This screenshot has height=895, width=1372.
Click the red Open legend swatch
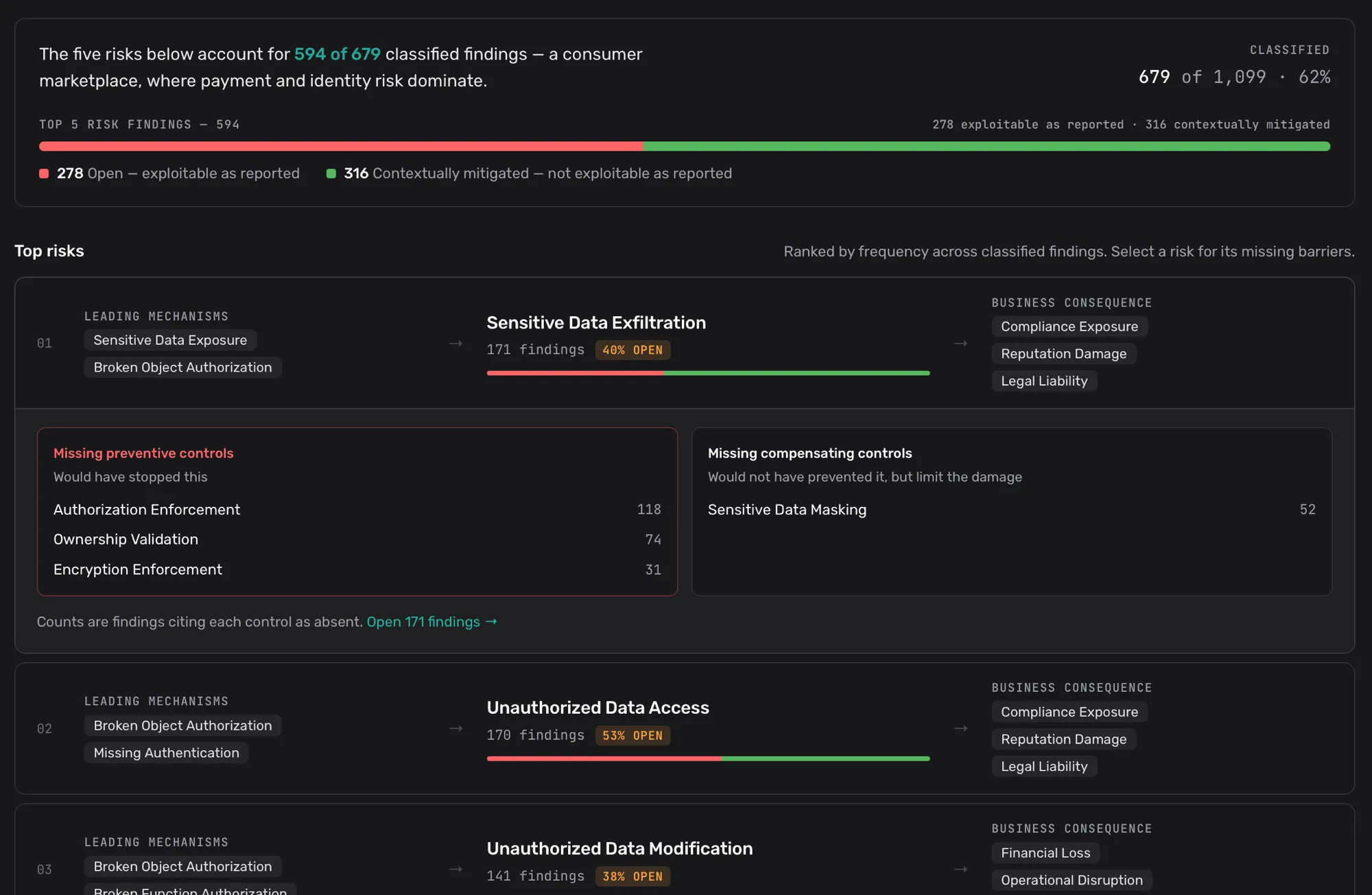click(44, 174)
